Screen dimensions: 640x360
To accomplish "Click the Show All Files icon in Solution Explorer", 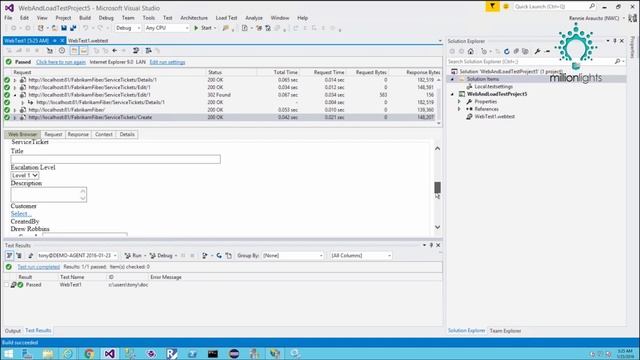I will tap(525, 51).
